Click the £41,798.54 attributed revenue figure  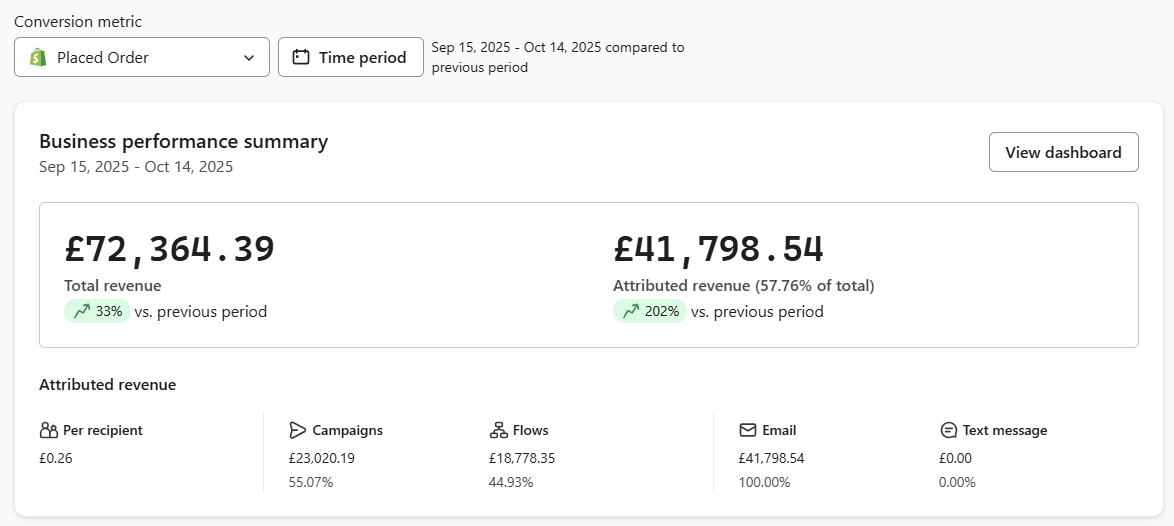tap(718, 249)
